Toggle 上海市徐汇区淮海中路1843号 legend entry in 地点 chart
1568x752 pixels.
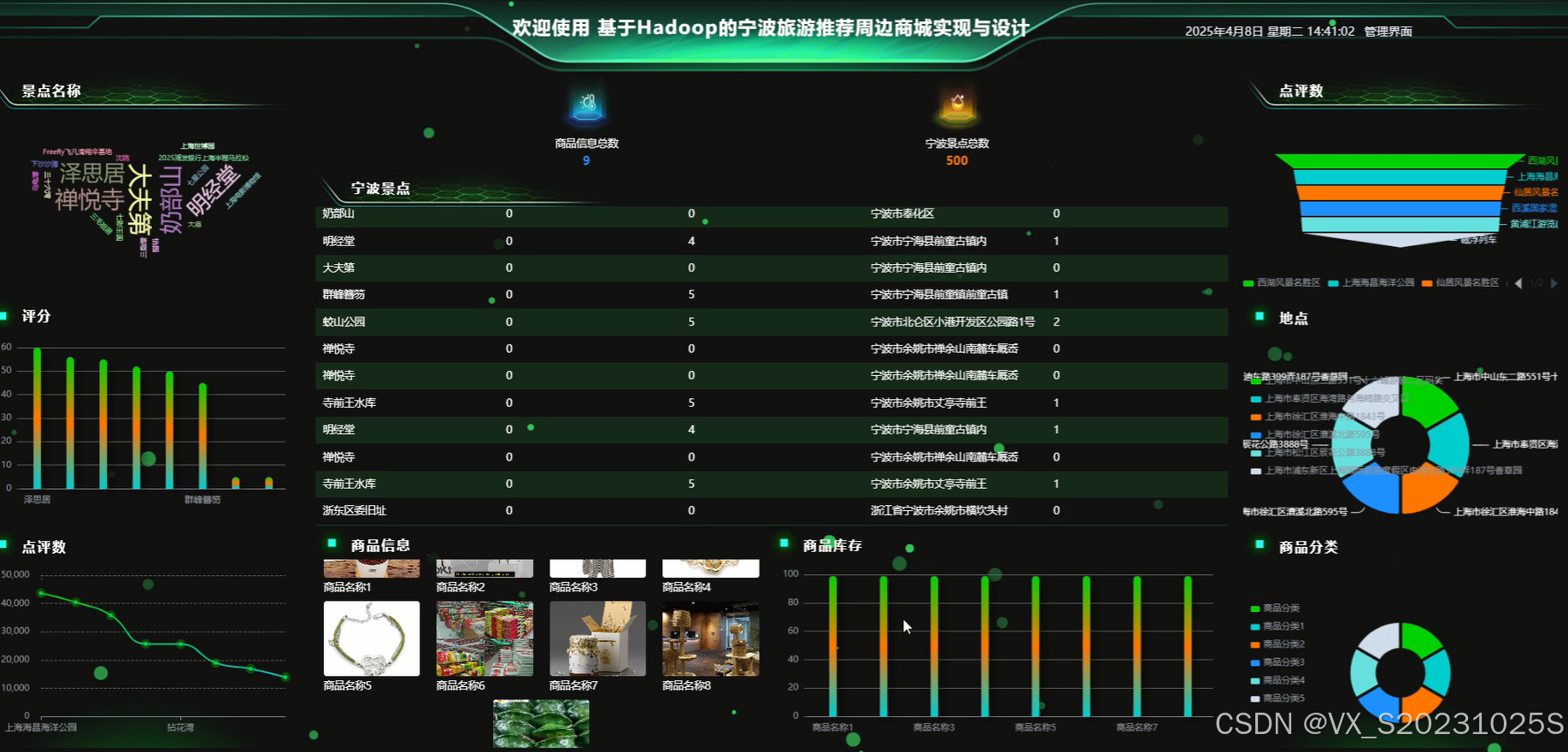click(1318, 417)
